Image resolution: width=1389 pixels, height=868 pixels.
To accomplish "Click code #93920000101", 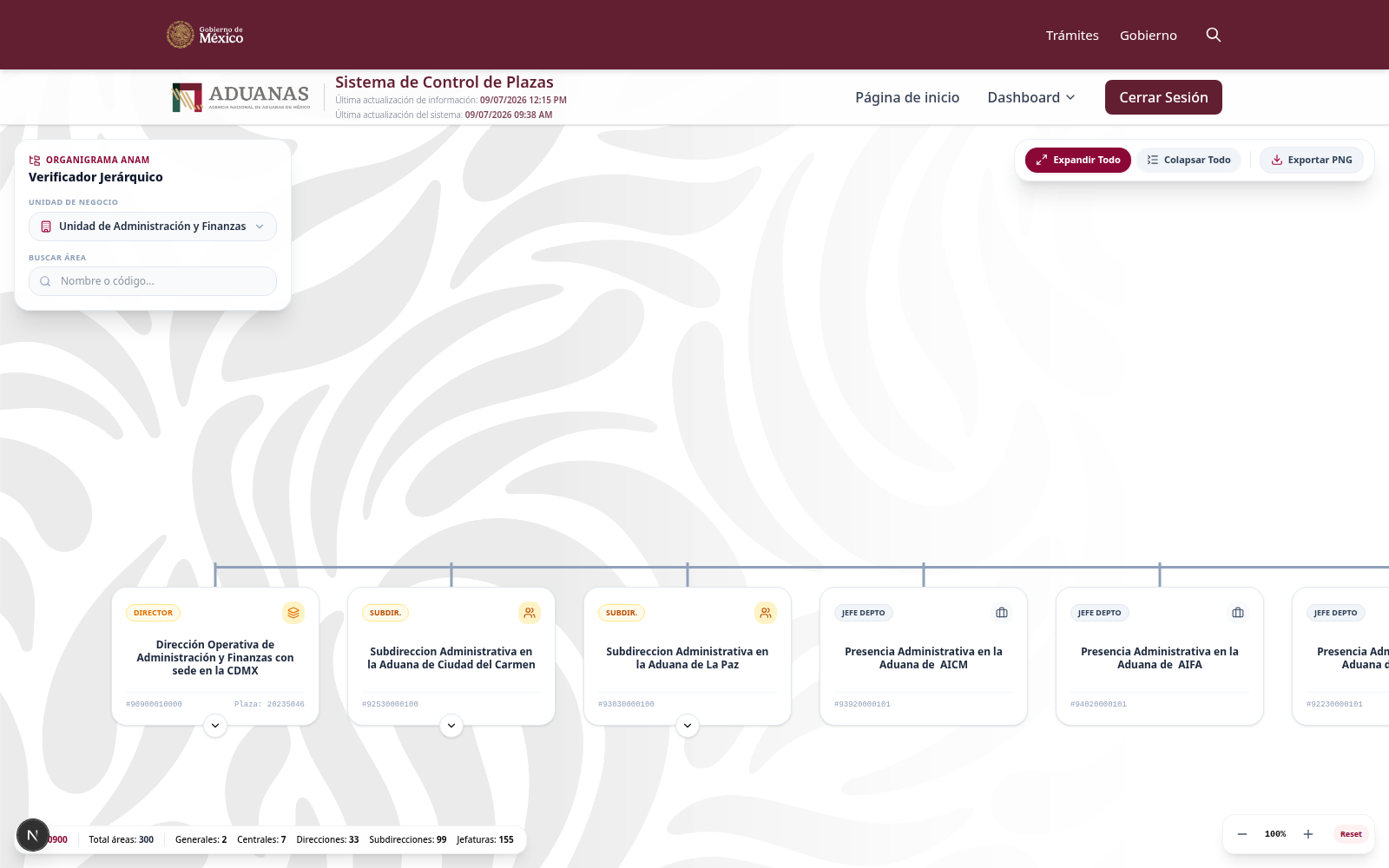I will tap(863, 704).
